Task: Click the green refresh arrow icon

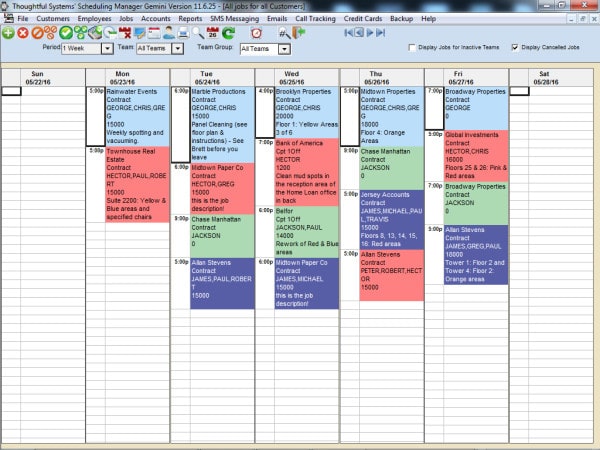Action: pyautogui.click(x=228, y=33)
